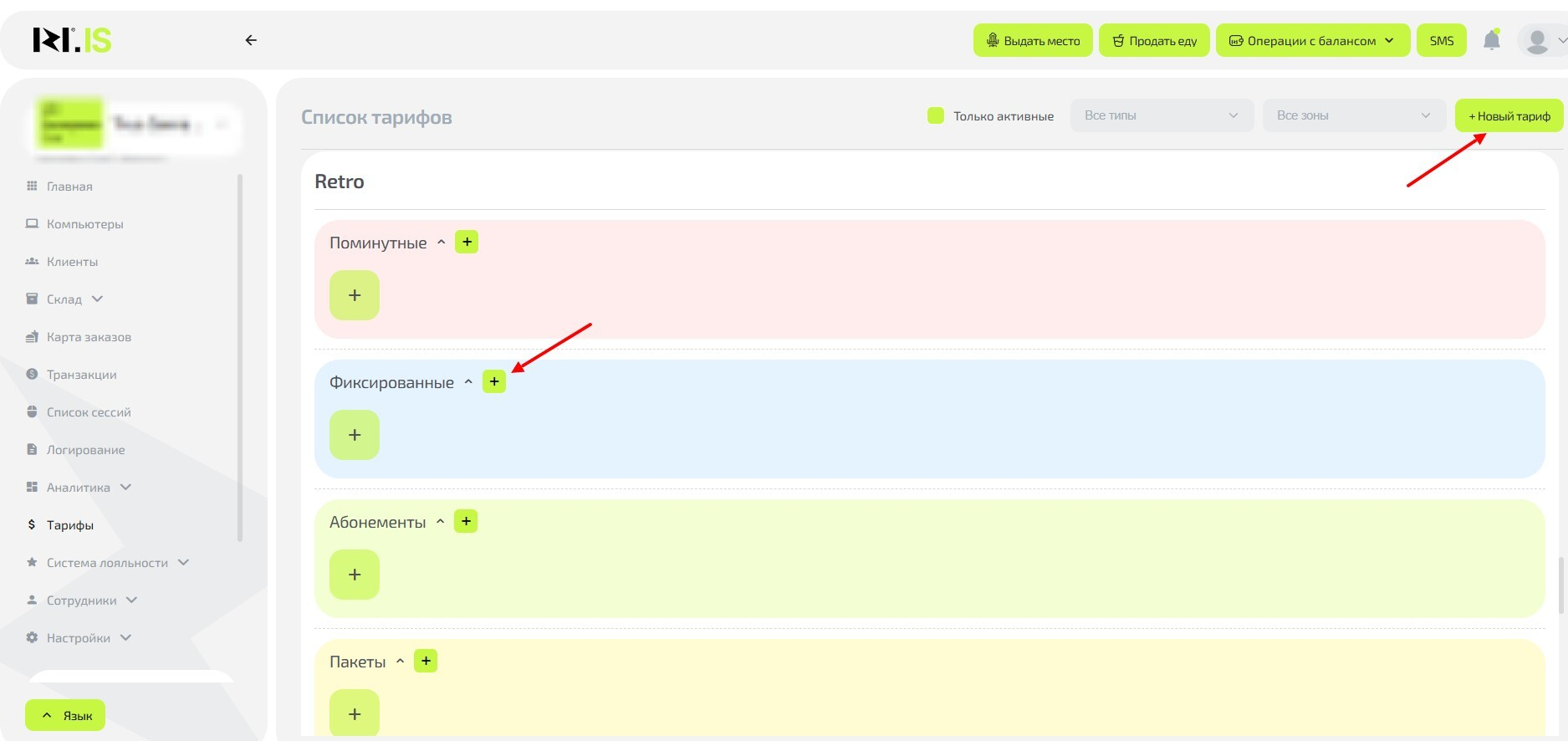Add tariff with small plus beside Поминутные
This screenshot has height=741, width=1568.
[467, 242]
